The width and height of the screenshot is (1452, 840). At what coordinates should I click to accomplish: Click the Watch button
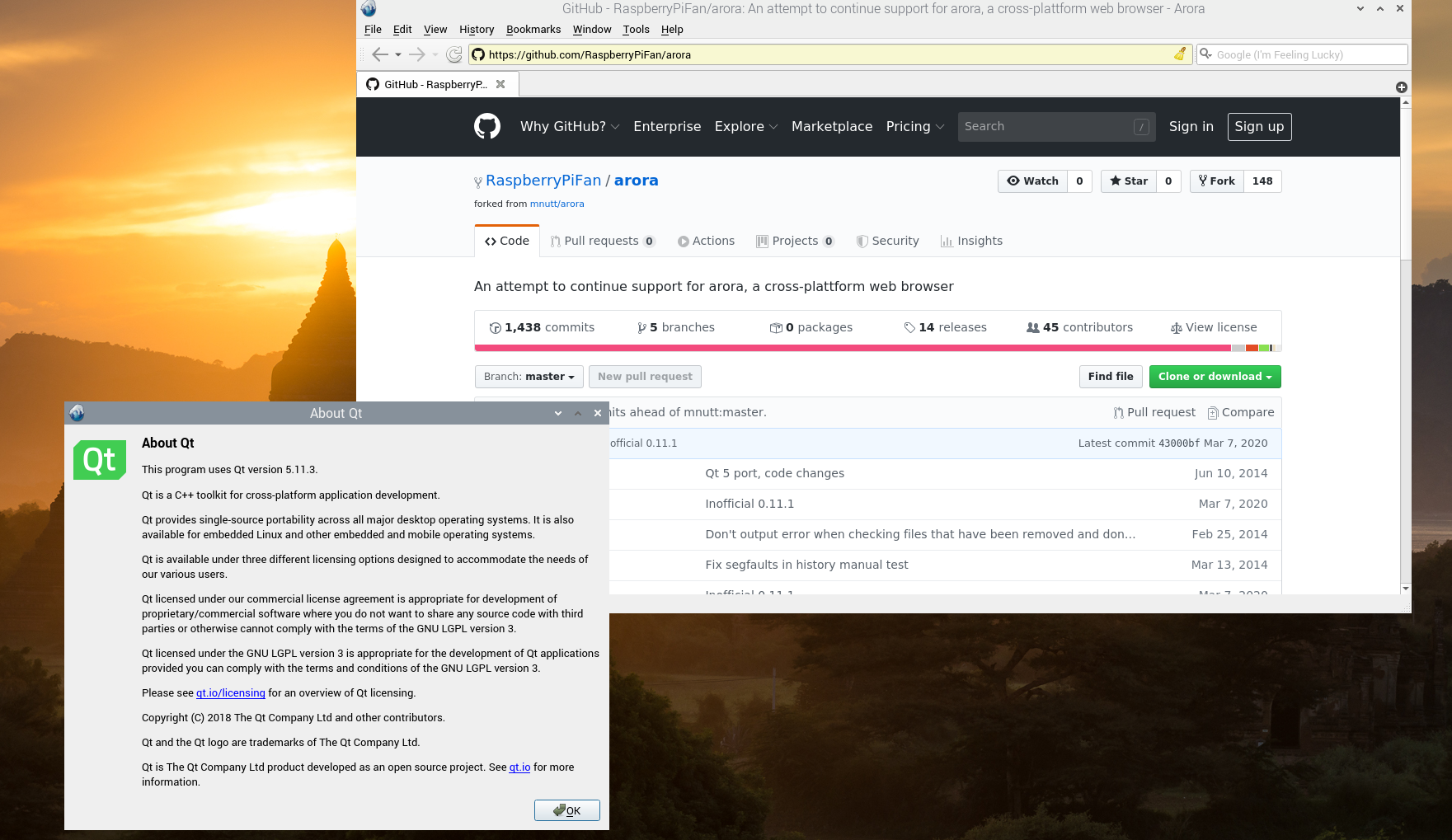(1032, 181)
